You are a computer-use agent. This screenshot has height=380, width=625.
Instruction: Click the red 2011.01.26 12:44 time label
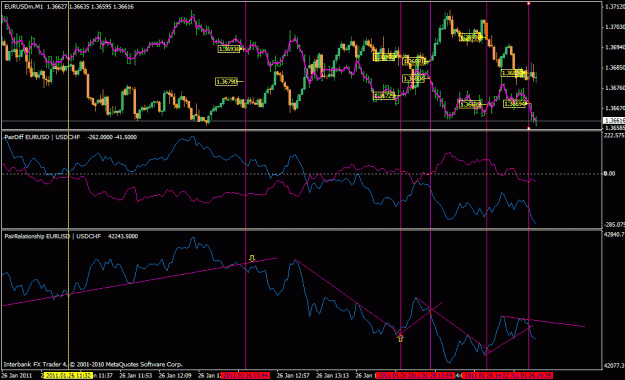point(246,376)
